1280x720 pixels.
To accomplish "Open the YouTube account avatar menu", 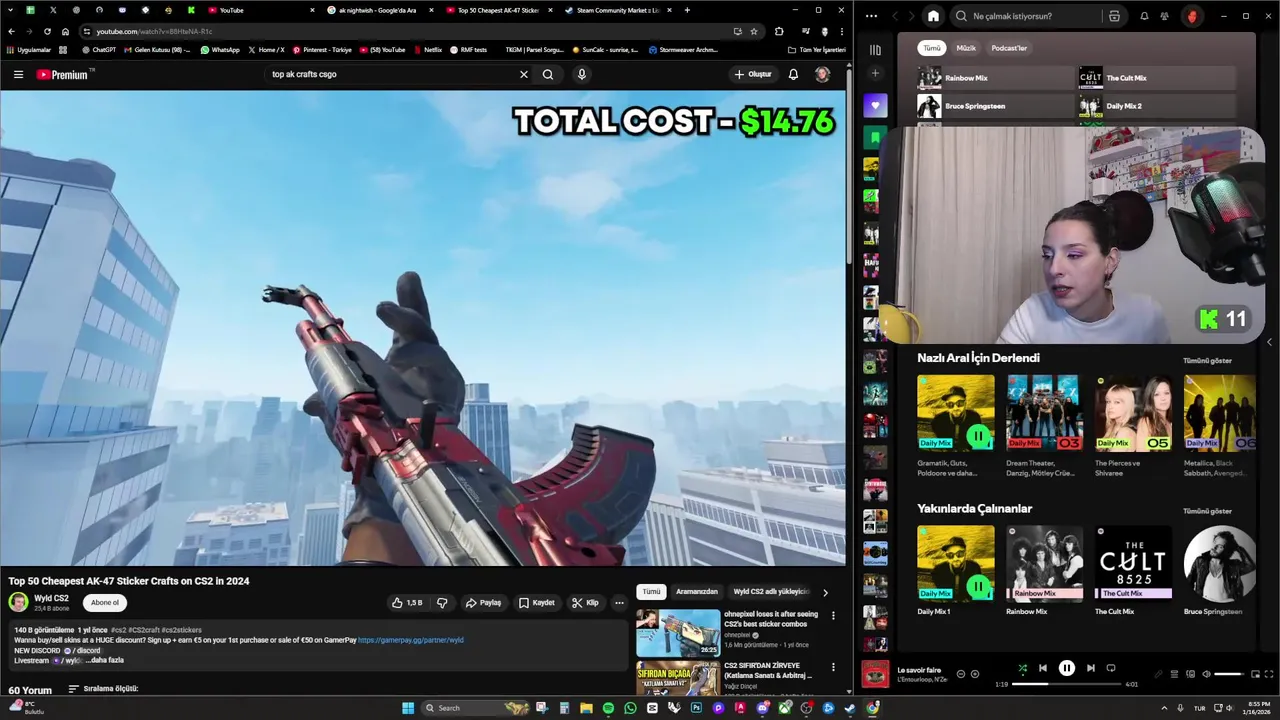I will tap(822, 74).
